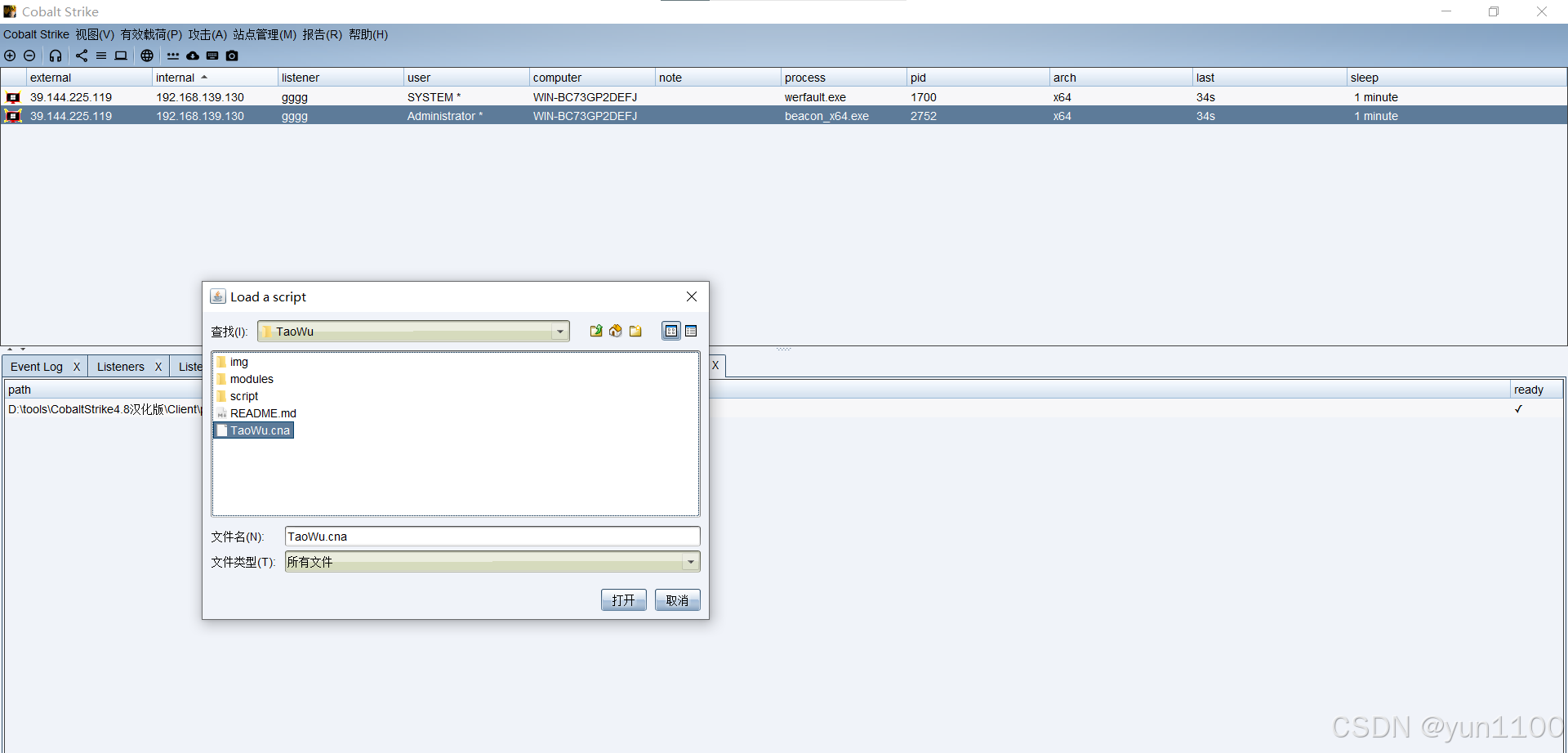Screen dimensions: 1568x753
Task: Click the ready checkmark in script row
Action: 1518,409
